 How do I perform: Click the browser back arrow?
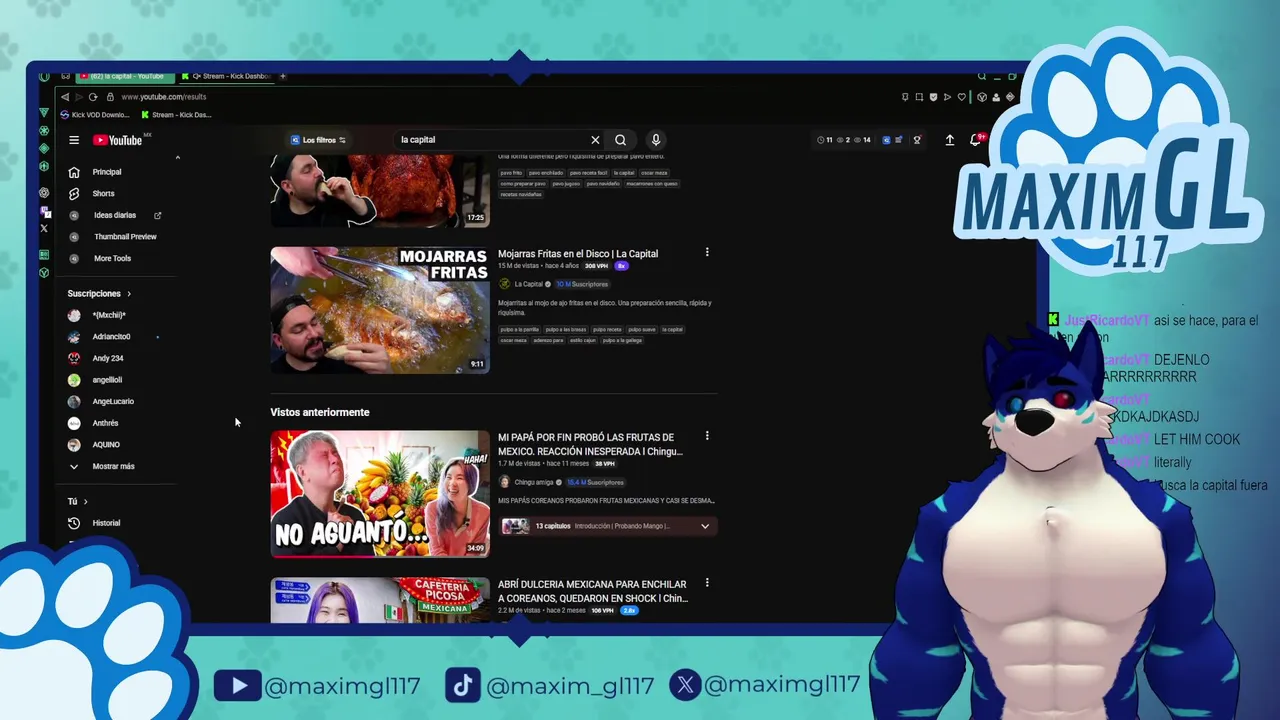click(x=65, y=97)
